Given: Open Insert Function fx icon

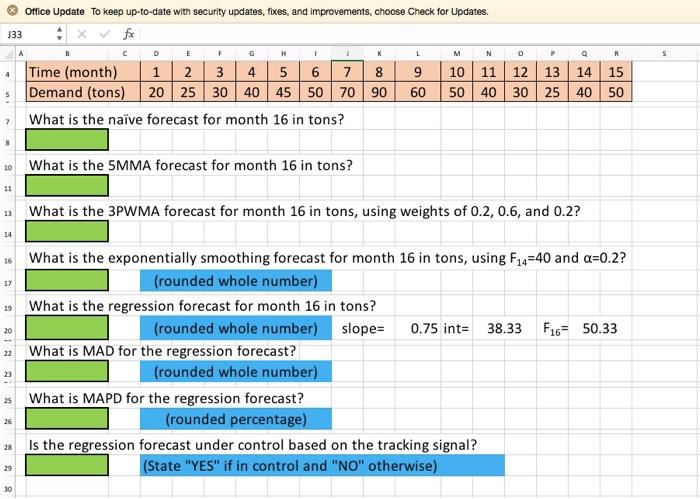Looking at the screenshot, I should [129, 34].
